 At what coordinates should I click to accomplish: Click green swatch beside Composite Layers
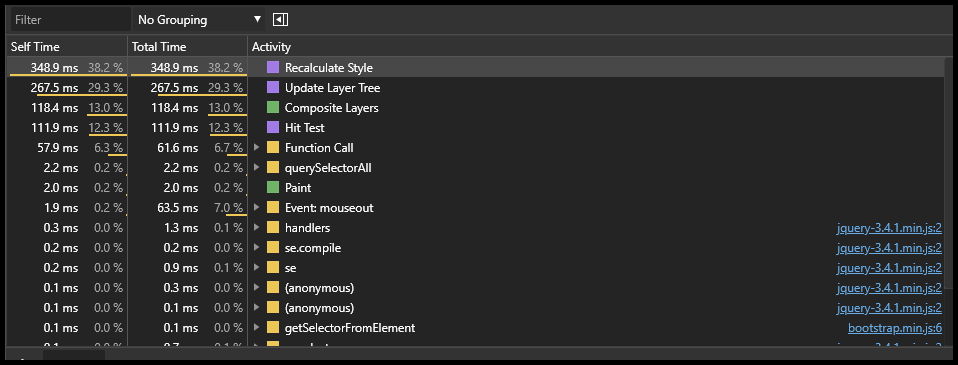point(273,108)
